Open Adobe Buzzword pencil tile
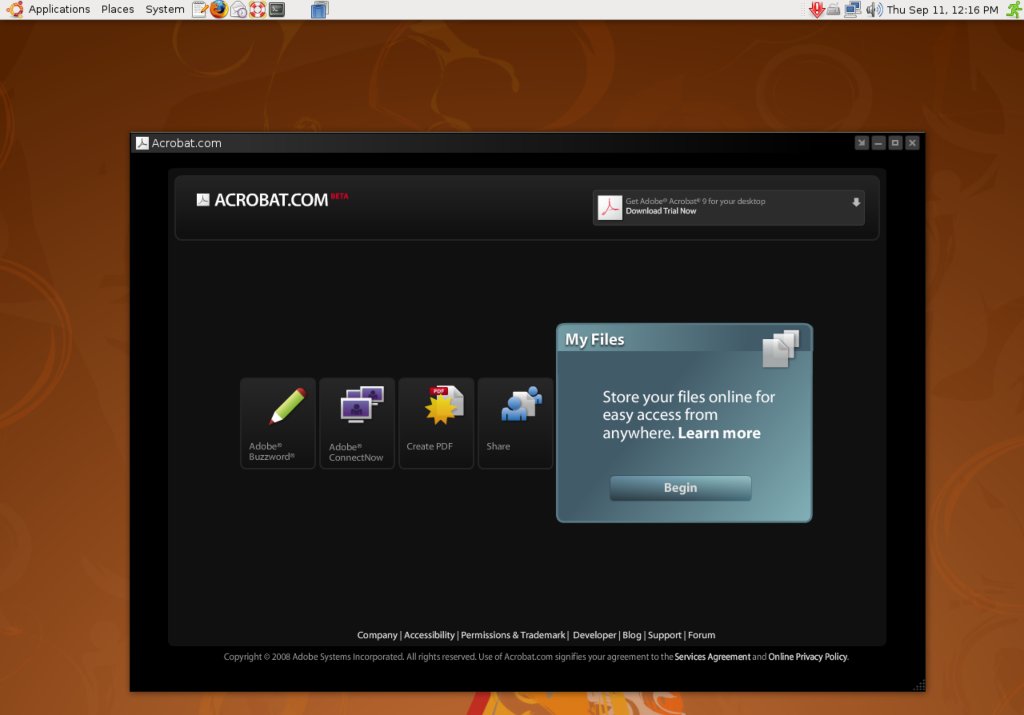Image resolution: width=1024 pixels, height=715 pixels. 278,423
